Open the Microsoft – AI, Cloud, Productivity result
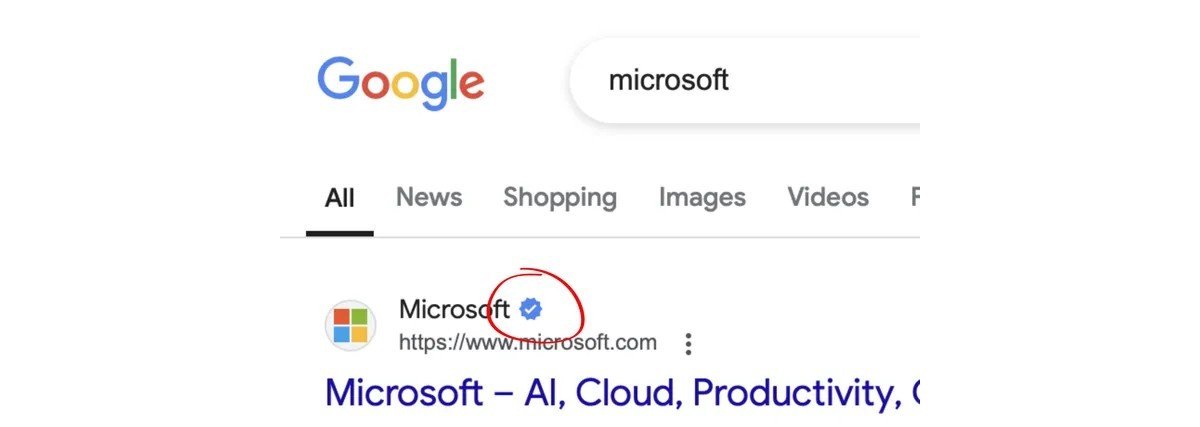 (x=622, y=392)
